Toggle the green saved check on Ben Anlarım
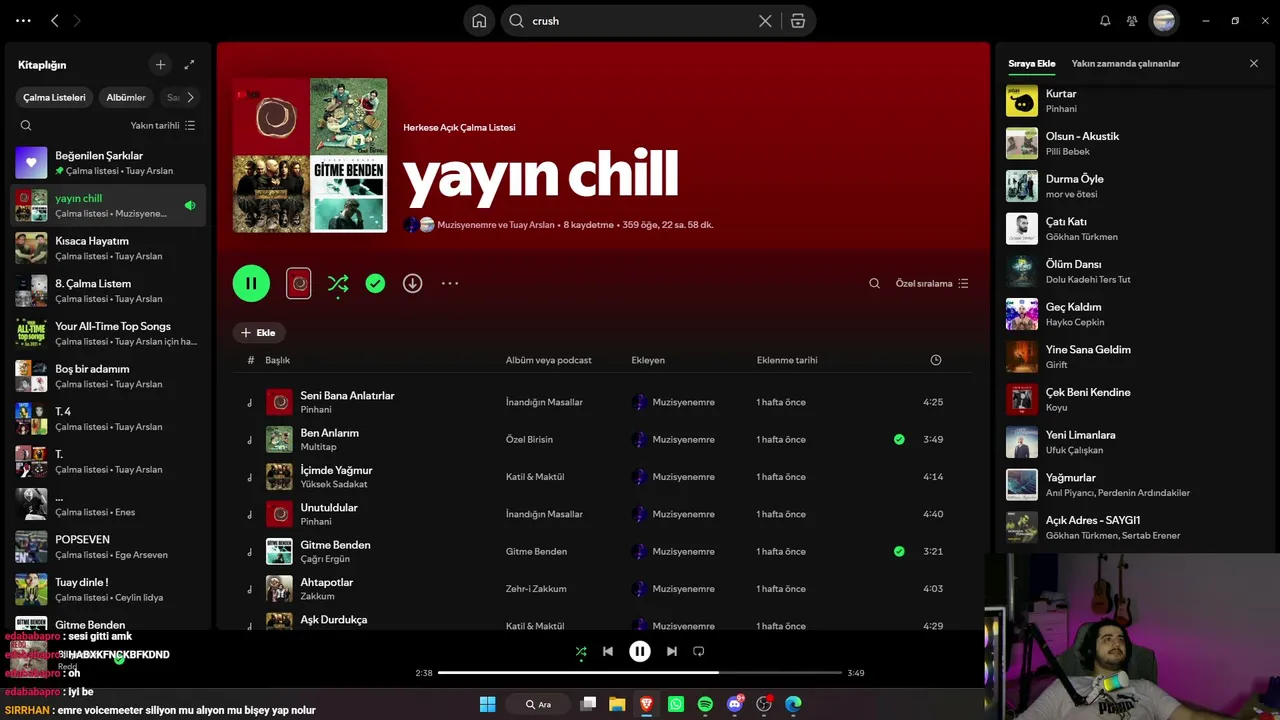1280x720 pixels. click(899, 439)
